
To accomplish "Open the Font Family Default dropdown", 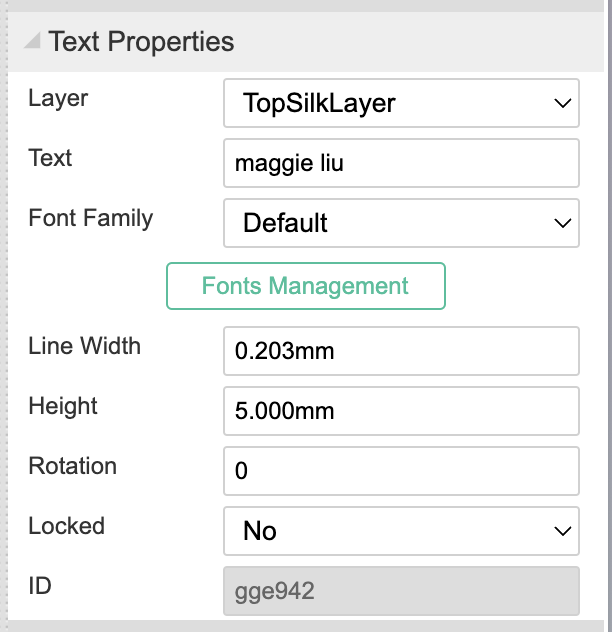I will tap(401, 223).
